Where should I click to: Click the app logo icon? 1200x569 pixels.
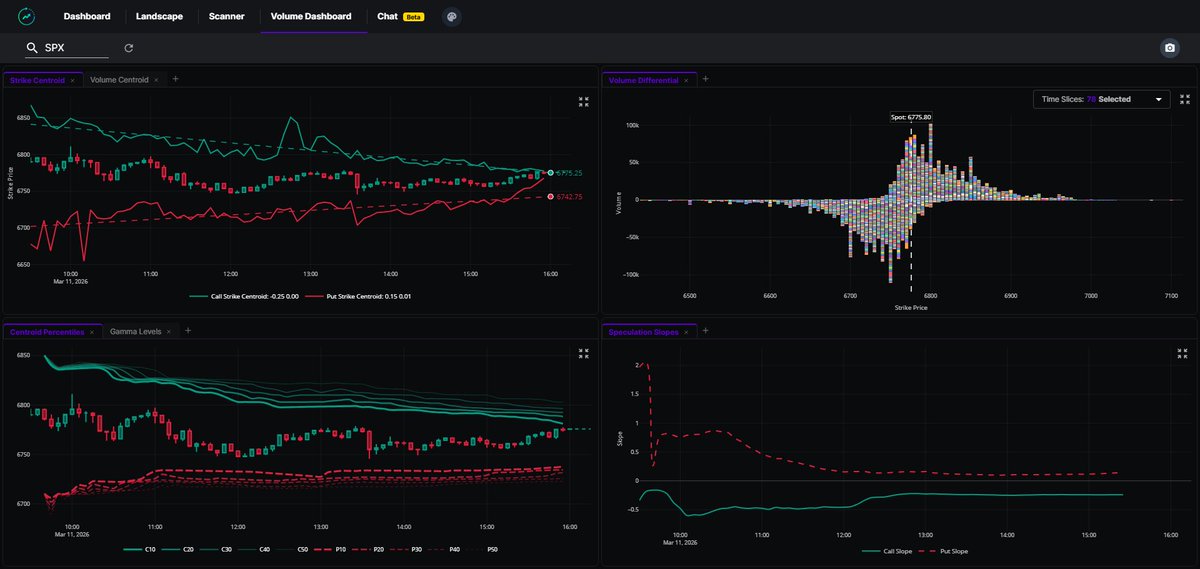pyautogui.click(x=26, y=17)
